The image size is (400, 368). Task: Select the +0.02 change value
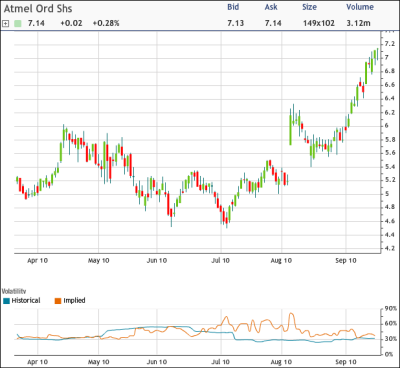coord(71,23)
